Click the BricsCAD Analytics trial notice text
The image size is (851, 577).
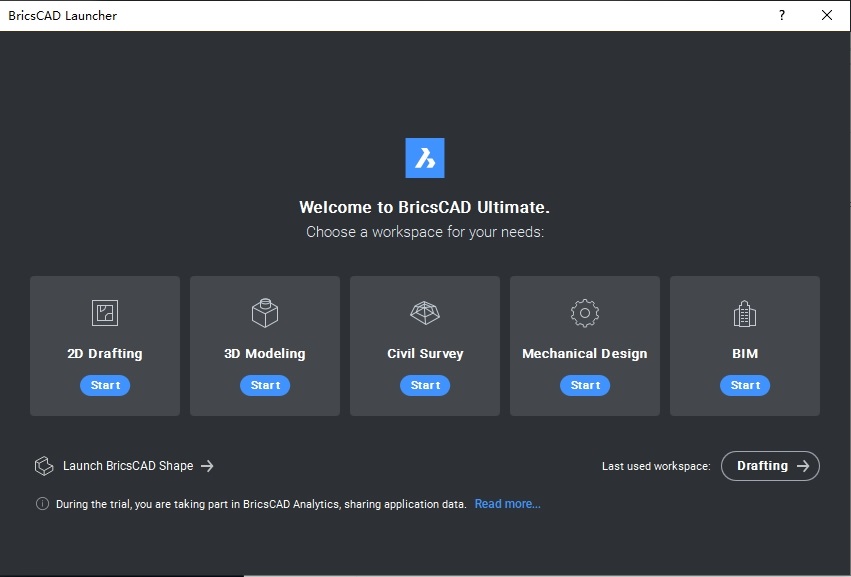(261, 504)
